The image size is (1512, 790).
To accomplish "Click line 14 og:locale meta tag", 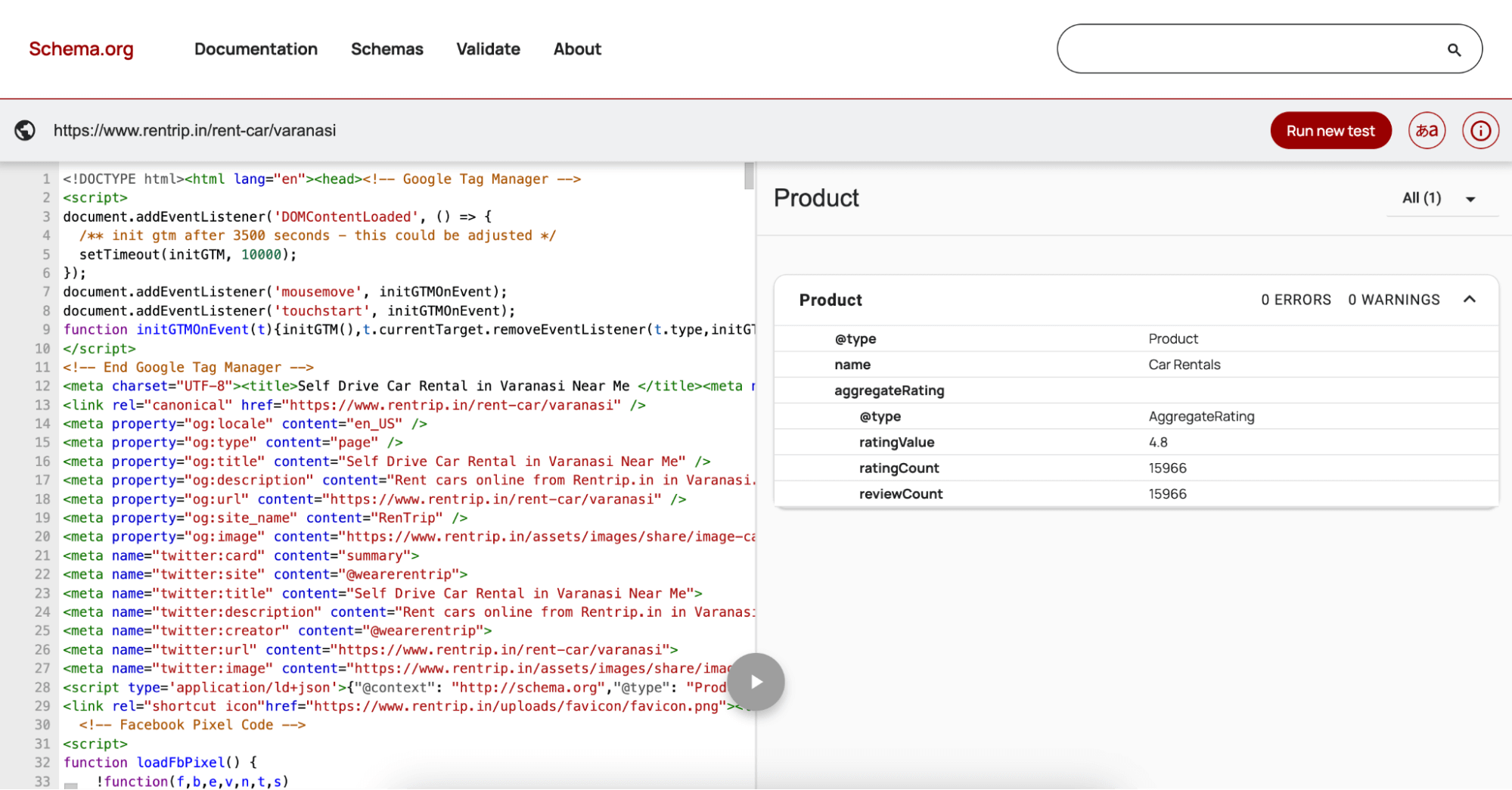I will point(245,424).
